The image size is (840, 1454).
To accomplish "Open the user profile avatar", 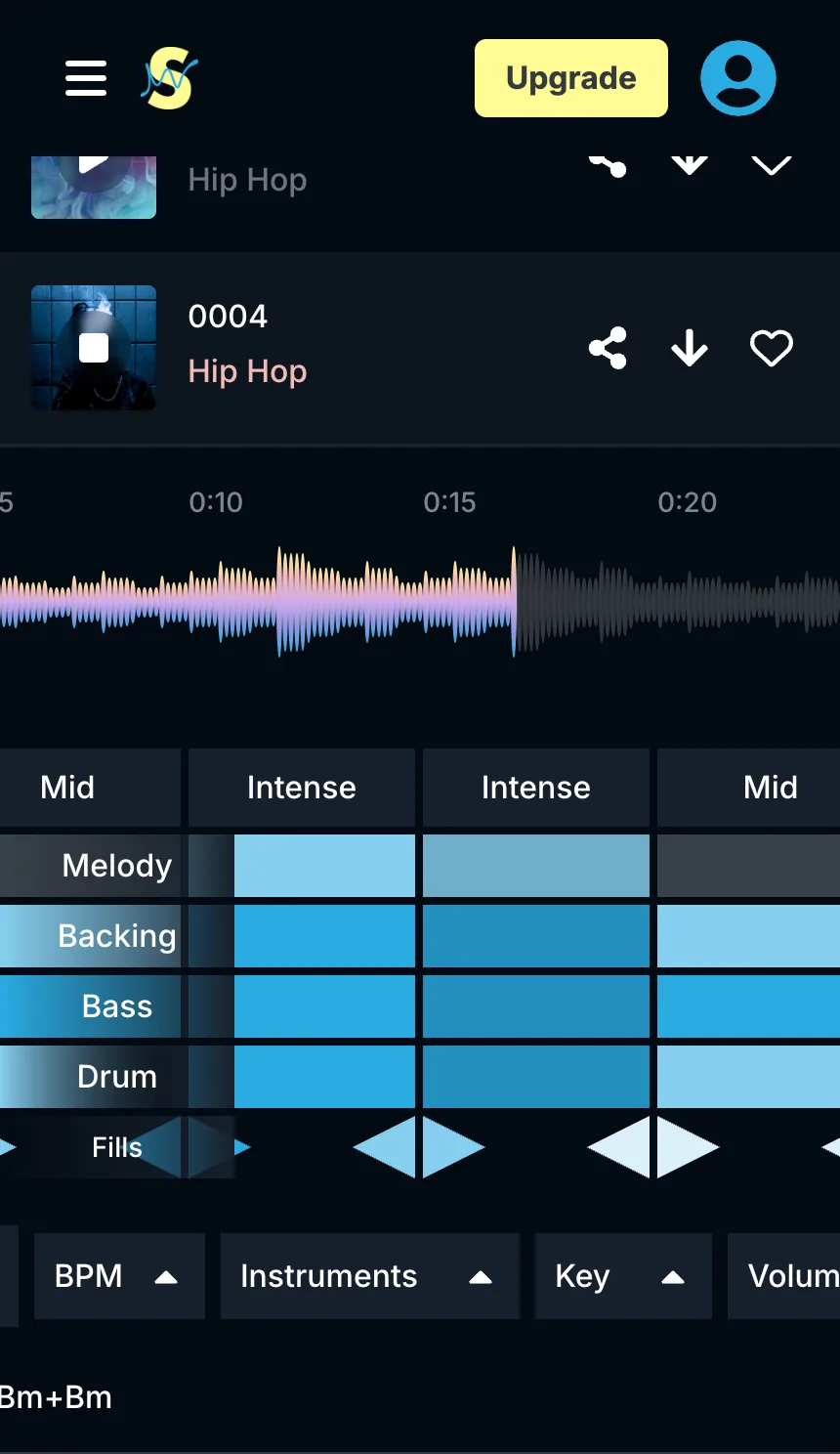I will [738, 78].
